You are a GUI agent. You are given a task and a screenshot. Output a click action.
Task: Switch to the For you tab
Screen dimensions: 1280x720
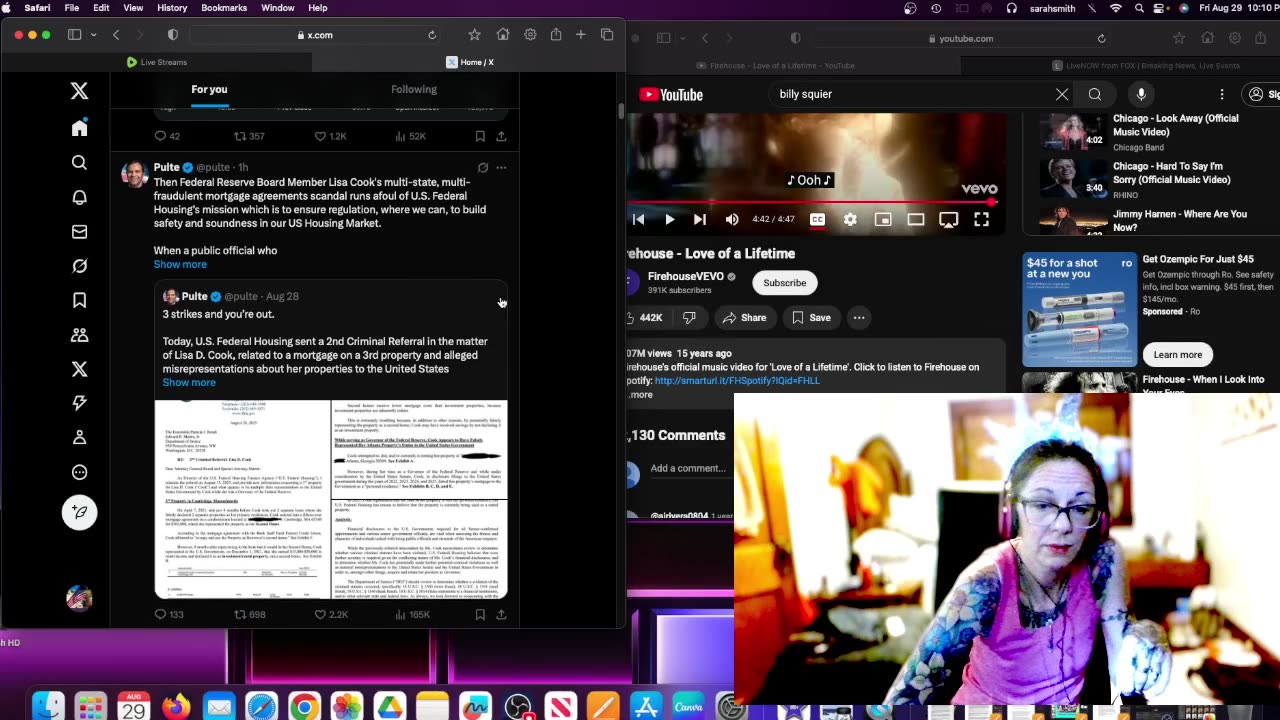[x=209, y=89]
